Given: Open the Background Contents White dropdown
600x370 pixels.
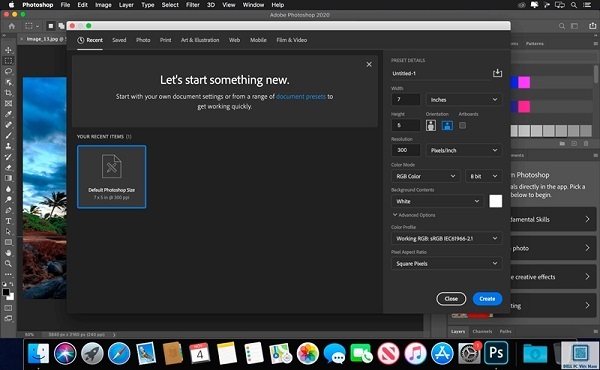Looking at the screenshot, I should coord(437,201).
